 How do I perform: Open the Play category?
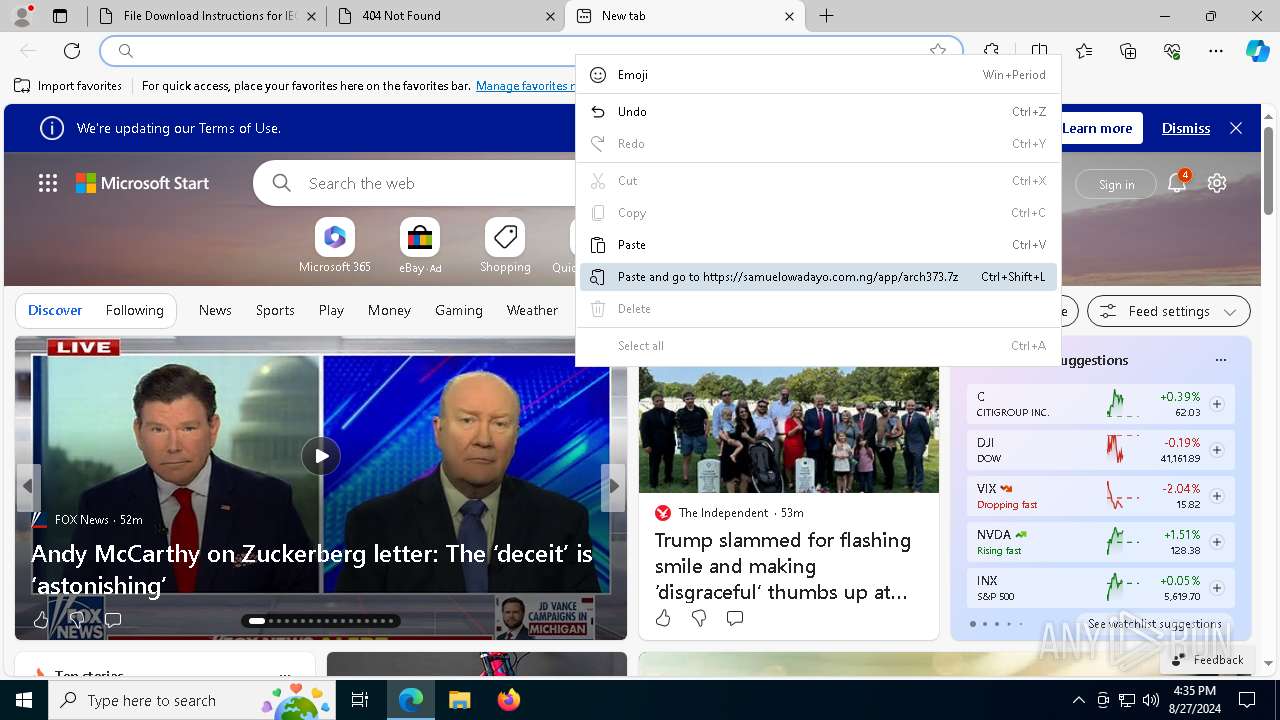(331, 310)
